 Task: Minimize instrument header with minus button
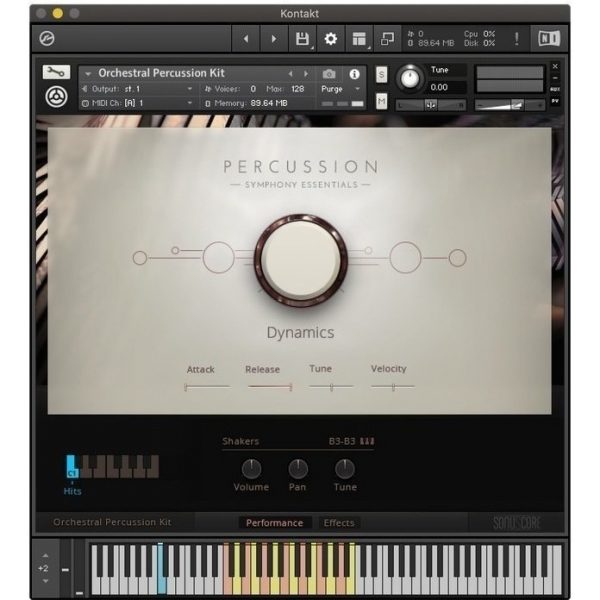point(555,78)
